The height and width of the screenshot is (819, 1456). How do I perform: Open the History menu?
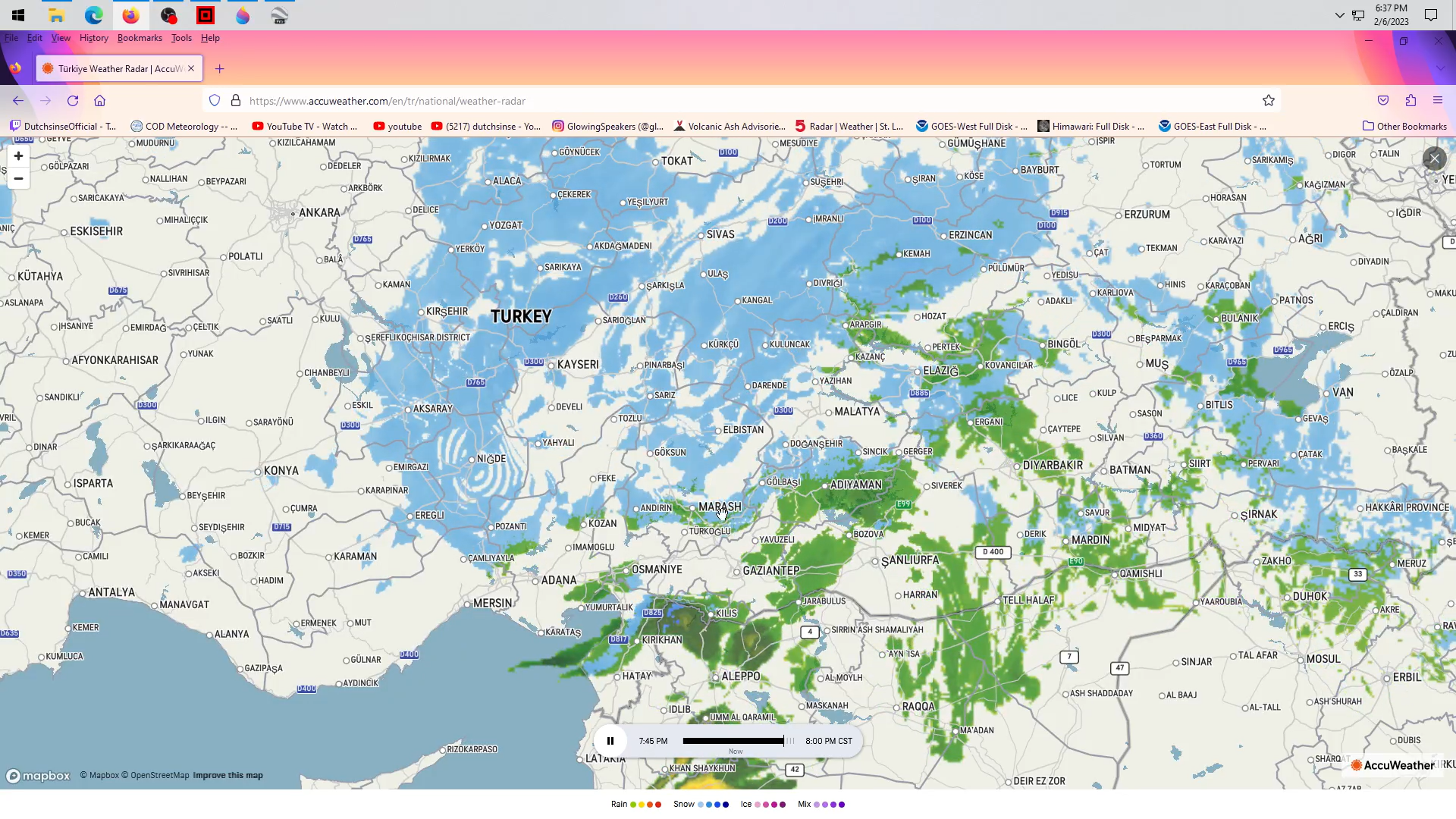94,38
